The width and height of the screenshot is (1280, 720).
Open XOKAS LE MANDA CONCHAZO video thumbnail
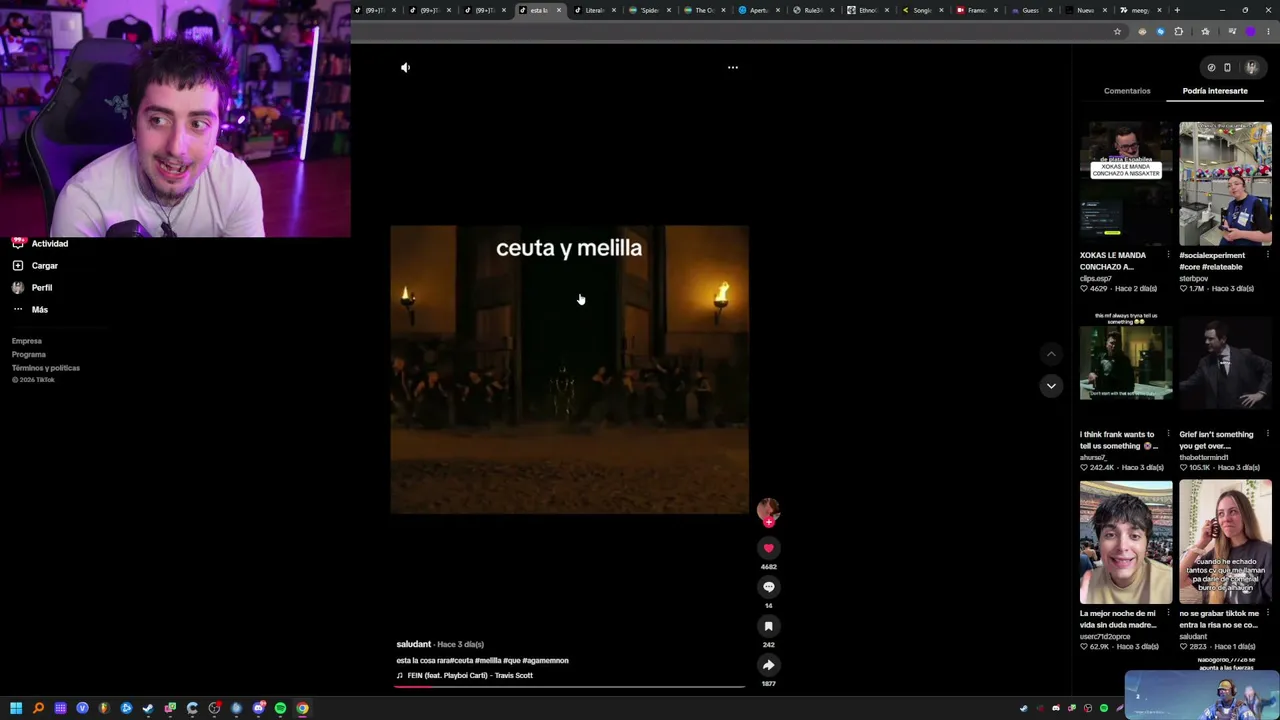click(1126, 184)
